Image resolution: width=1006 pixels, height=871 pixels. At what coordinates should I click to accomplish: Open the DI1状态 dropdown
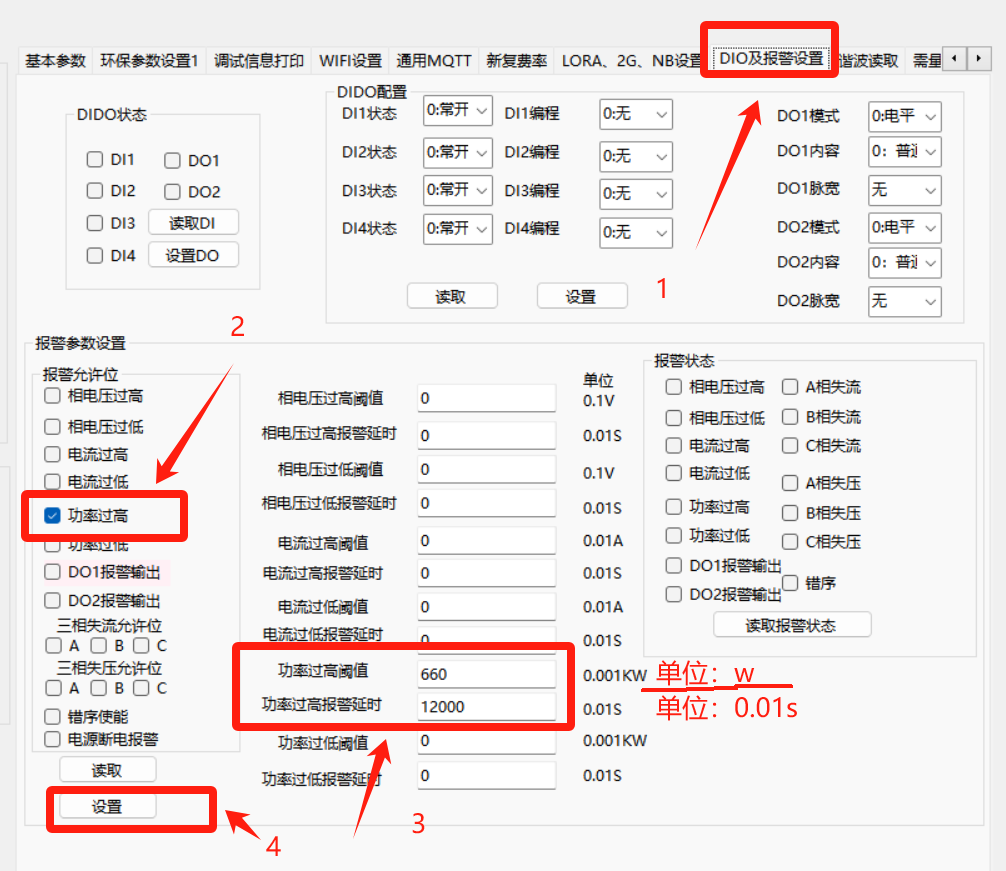click(457, 111)
